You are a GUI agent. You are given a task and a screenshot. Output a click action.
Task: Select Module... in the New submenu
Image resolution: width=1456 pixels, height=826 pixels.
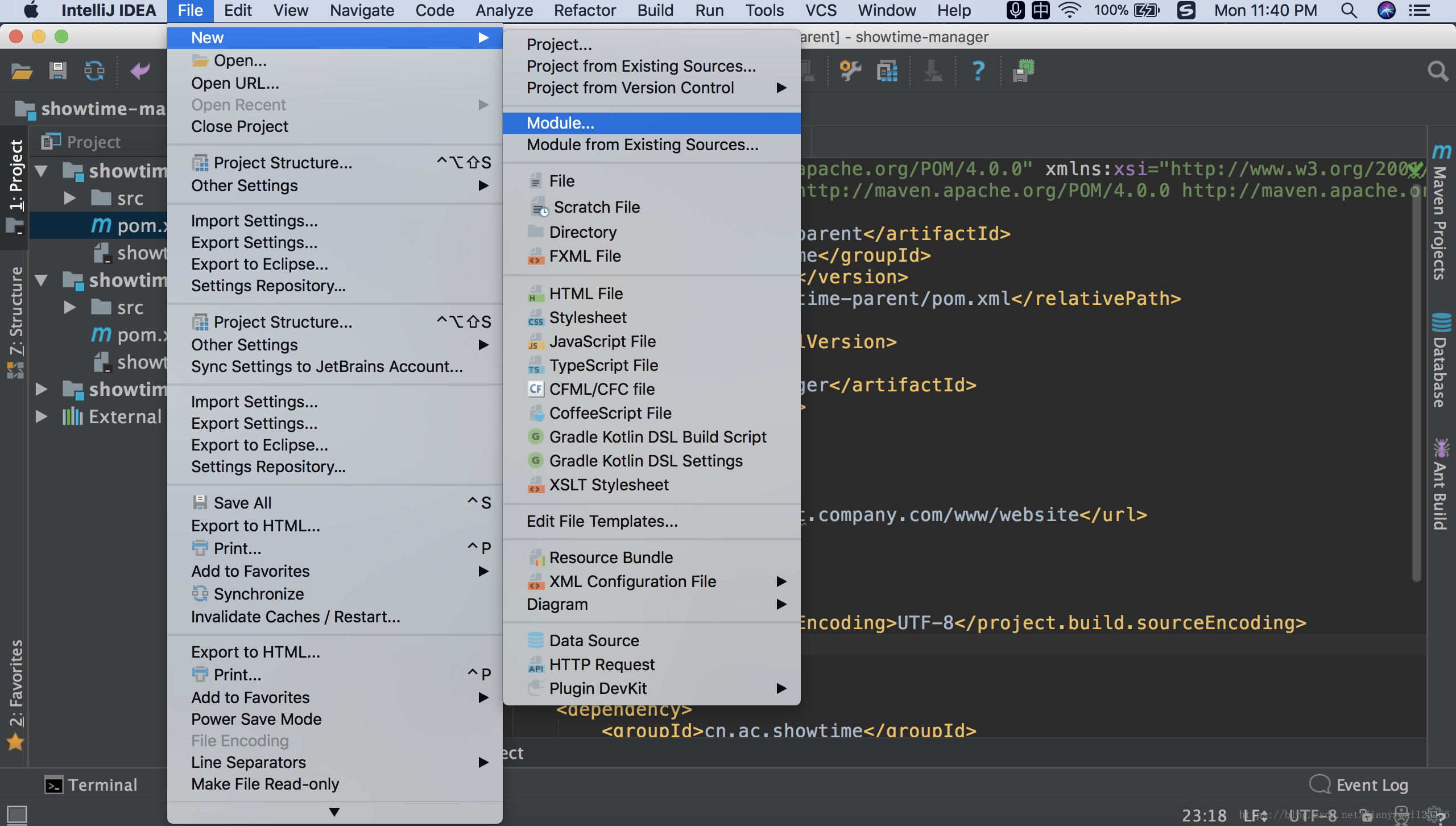pos(651,123)
